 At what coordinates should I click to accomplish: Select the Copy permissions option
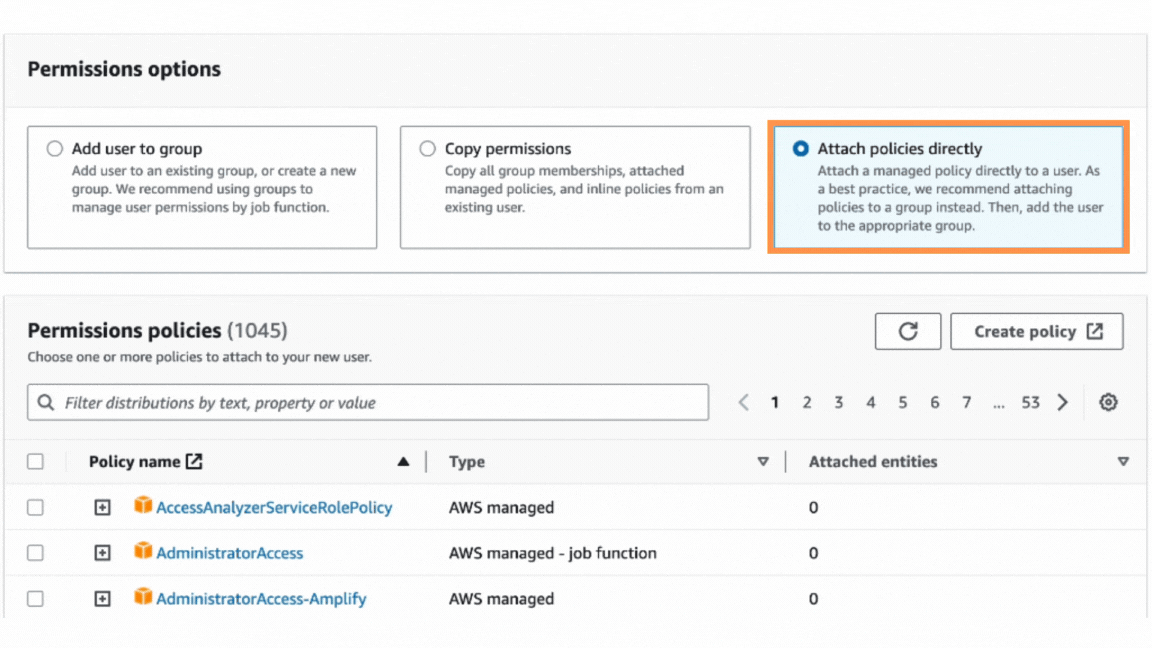coord(428,148)
